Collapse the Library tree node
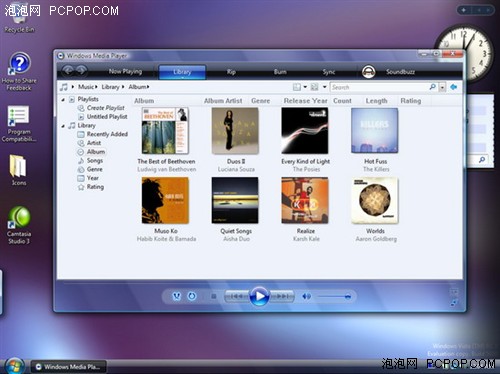 coord(63,126)
